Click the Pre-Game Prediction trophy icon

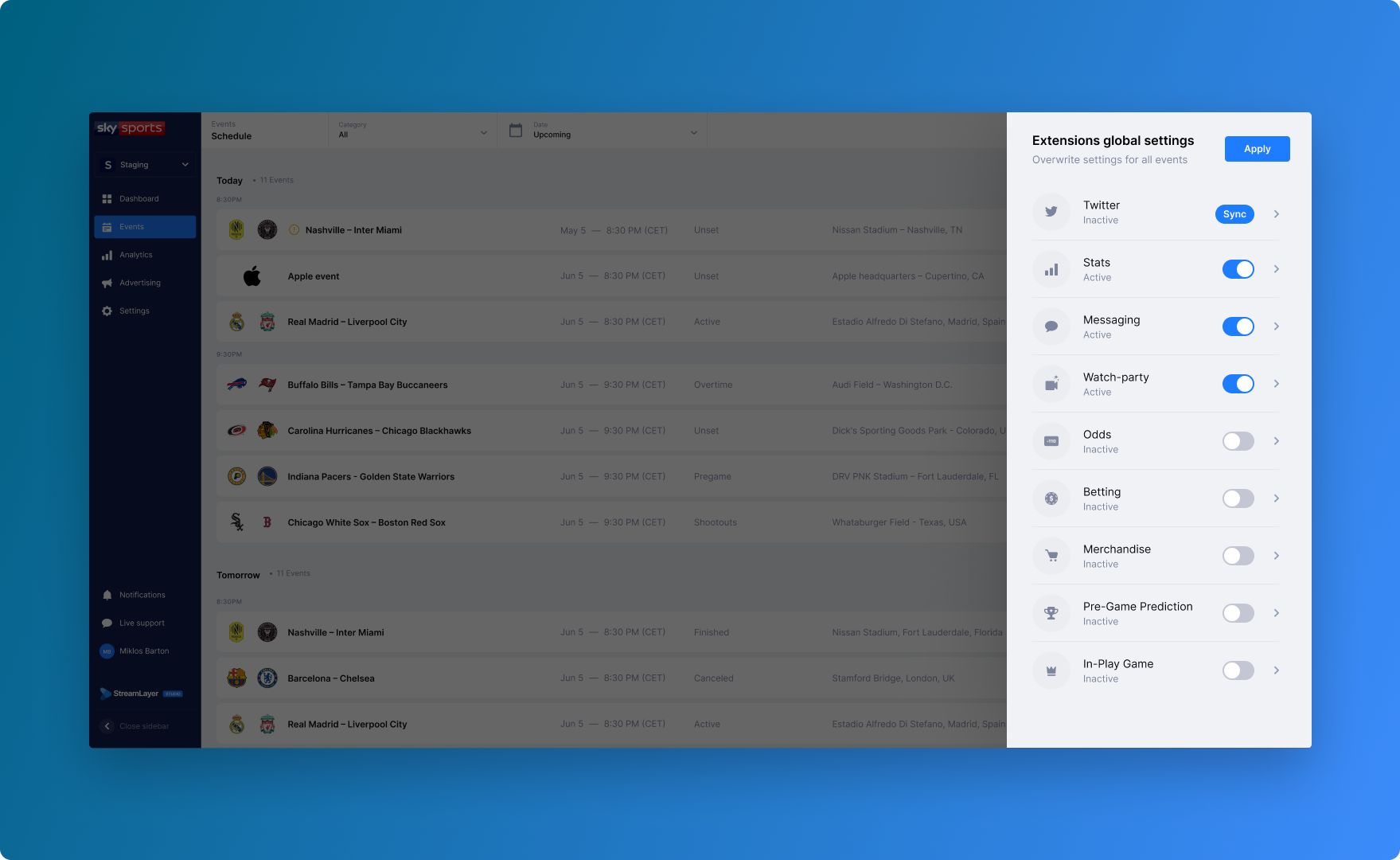(1051, 613)
